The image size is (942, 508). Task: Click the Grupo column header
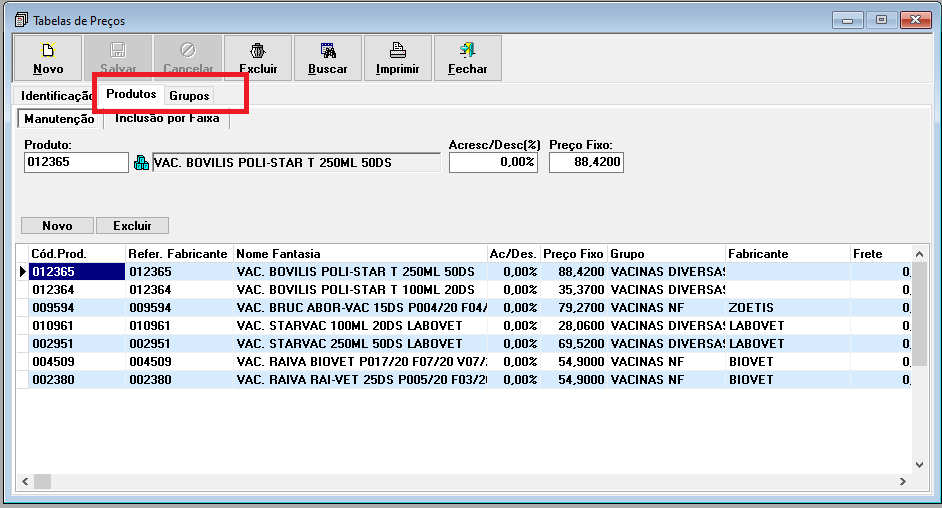tap(666, 253)
